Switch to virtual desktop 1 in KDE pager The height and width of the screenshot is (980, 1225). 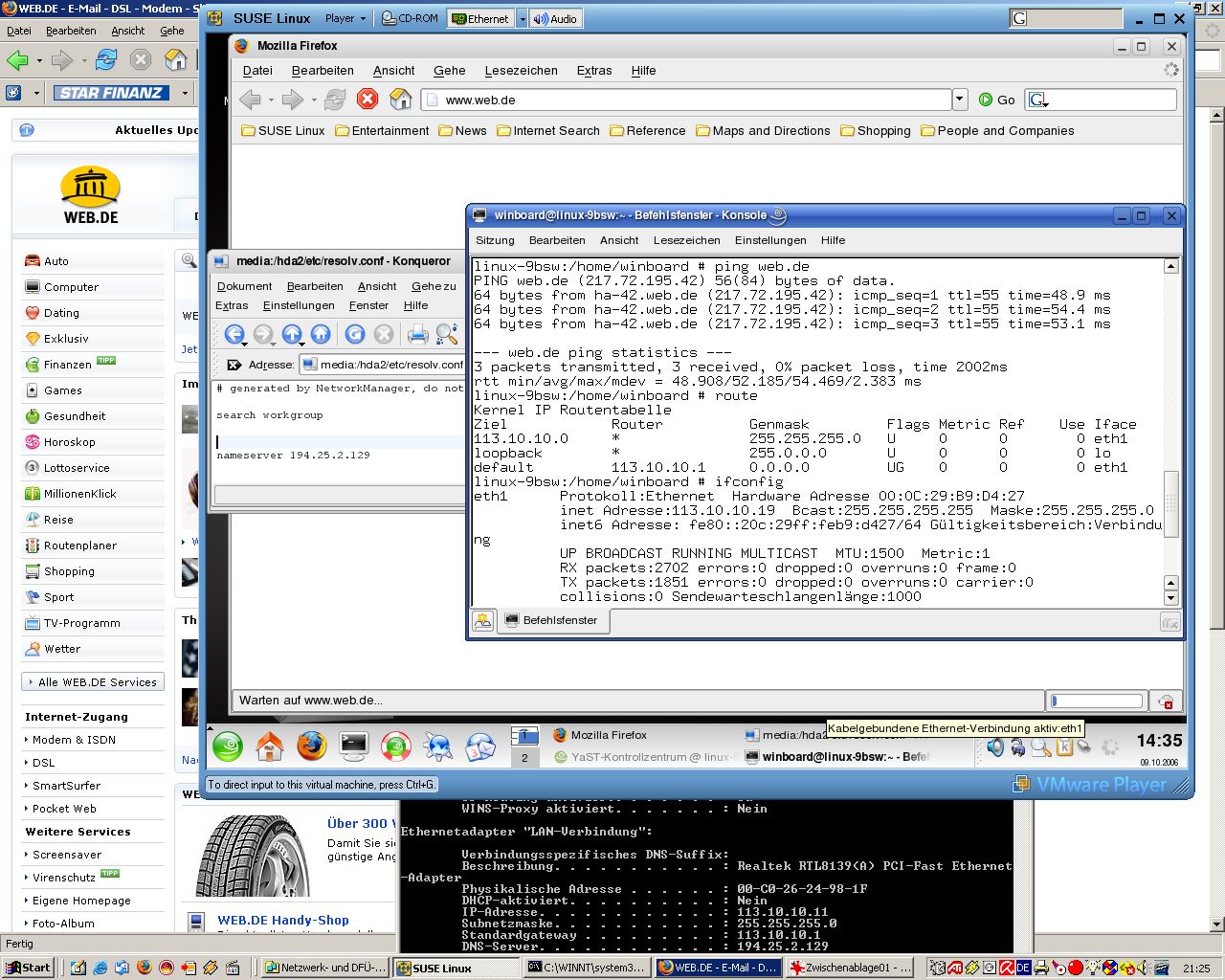coord(524,735)
